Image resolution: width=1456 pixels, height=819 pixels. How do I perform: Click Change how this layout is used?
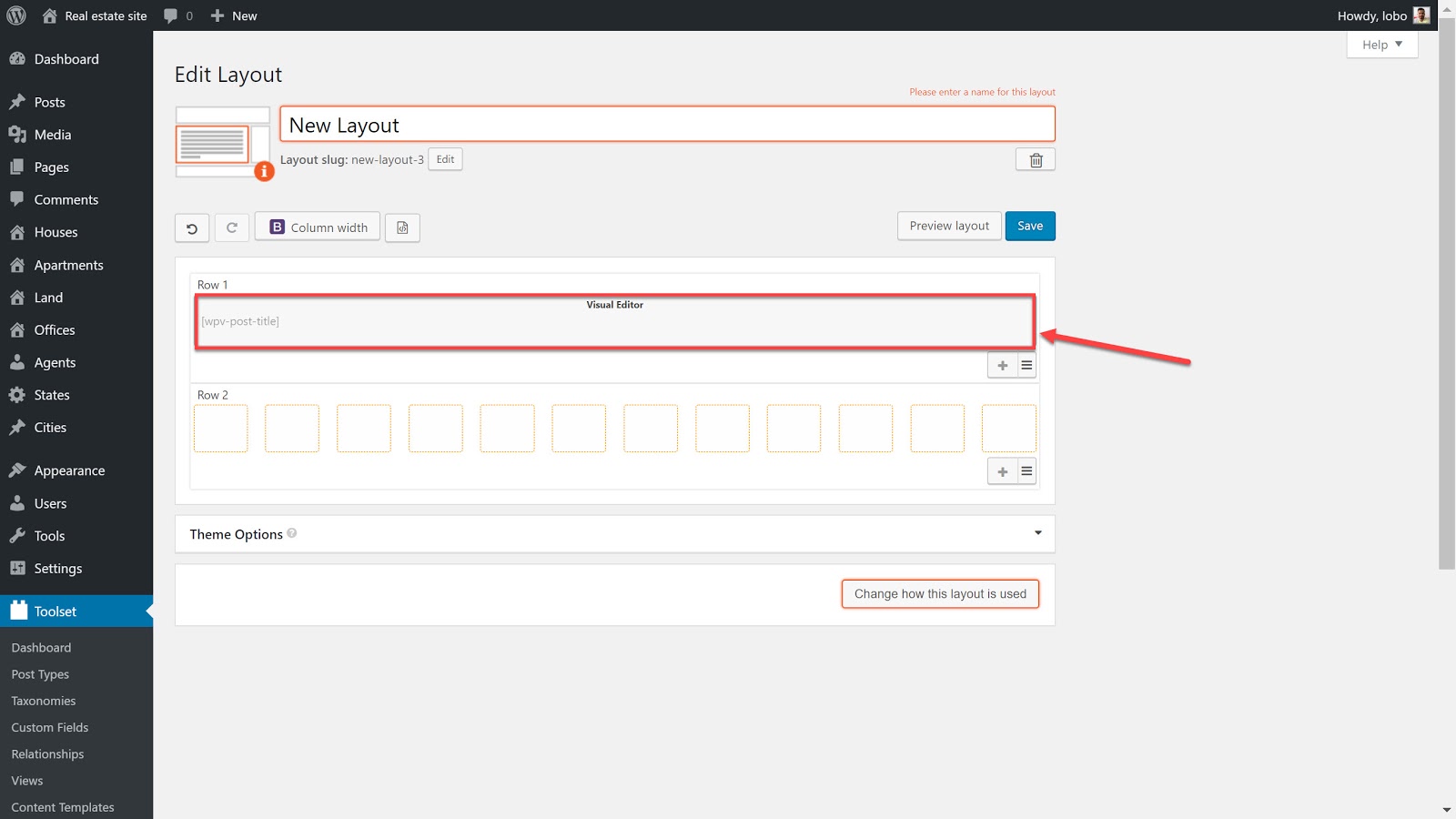pyautogui.click(x=939, y=594)
